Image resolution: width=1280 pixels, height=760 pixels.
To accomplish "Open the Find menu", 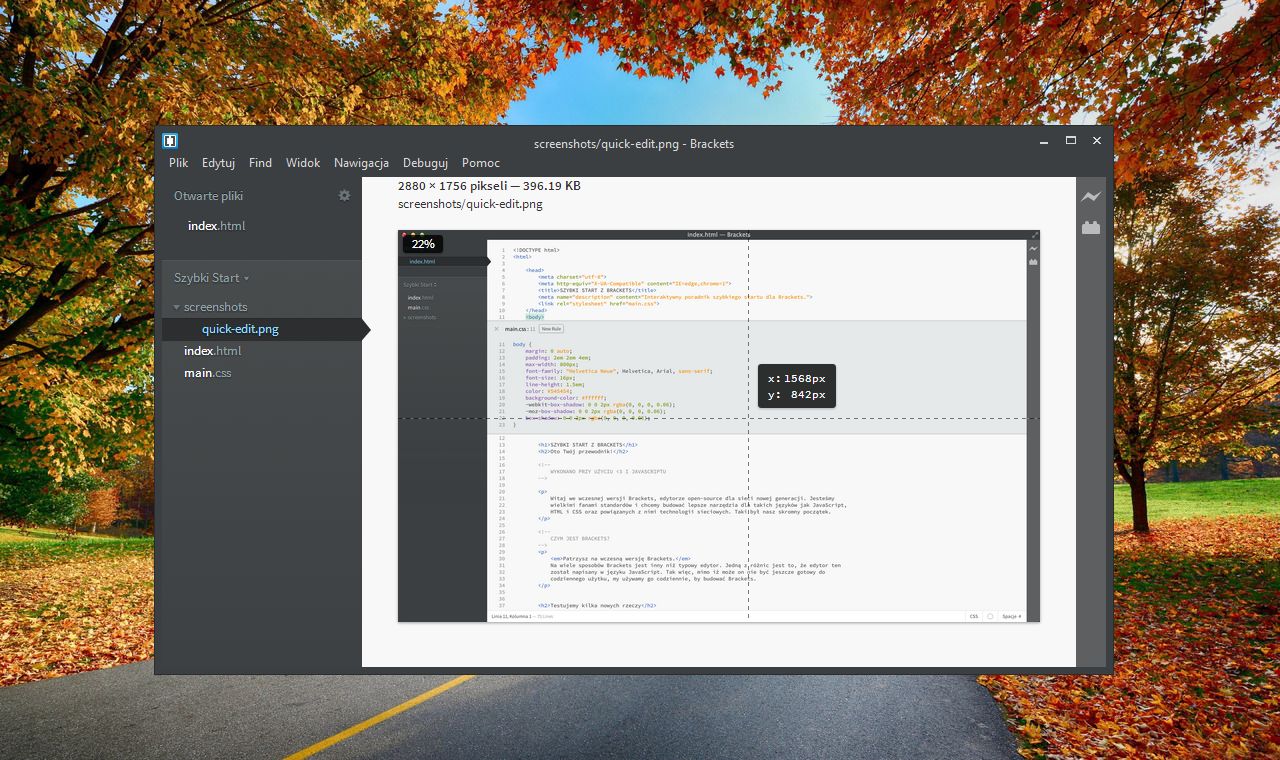I will (260, 163).
